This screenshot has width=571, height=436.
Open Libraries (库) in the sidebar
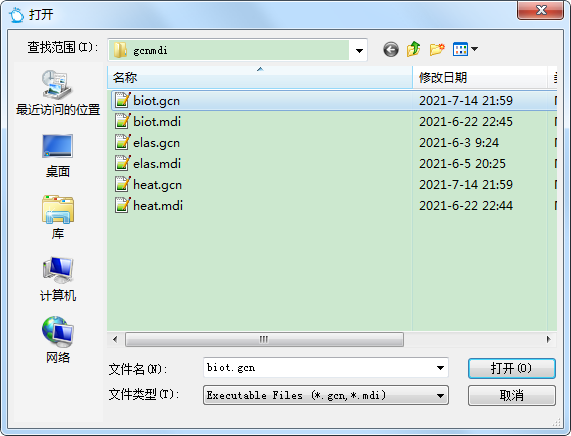pyautogui.click(x=58, y=217)
